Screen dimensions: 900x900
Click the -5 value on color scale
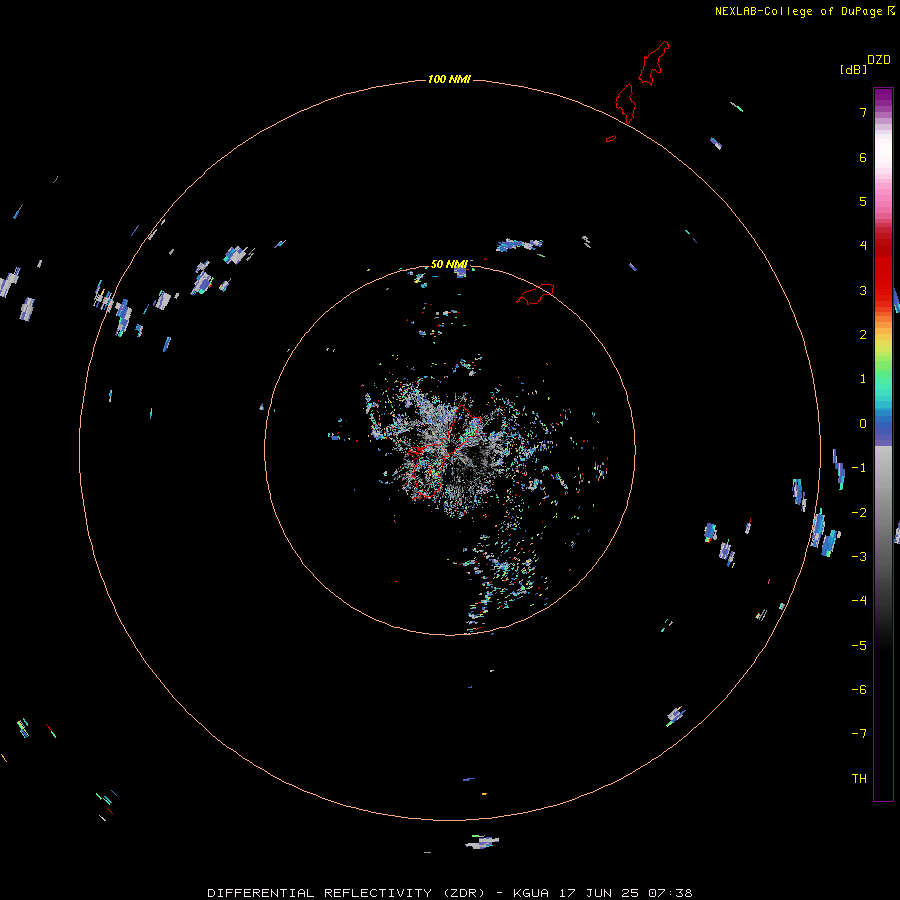click(859, 646)
